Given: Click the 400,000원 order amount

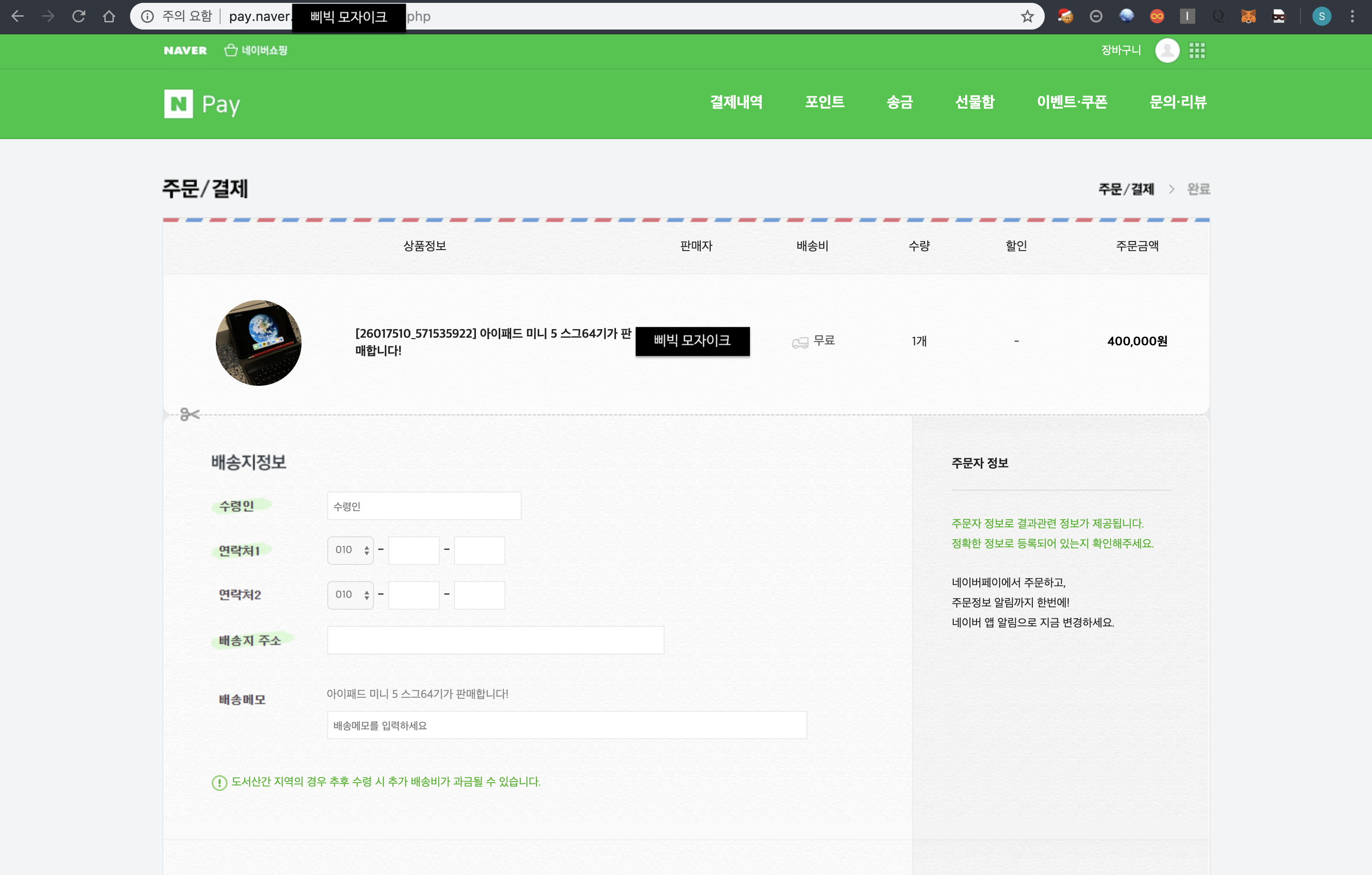Looking at the screenshot, I should tap(1137, 341).
